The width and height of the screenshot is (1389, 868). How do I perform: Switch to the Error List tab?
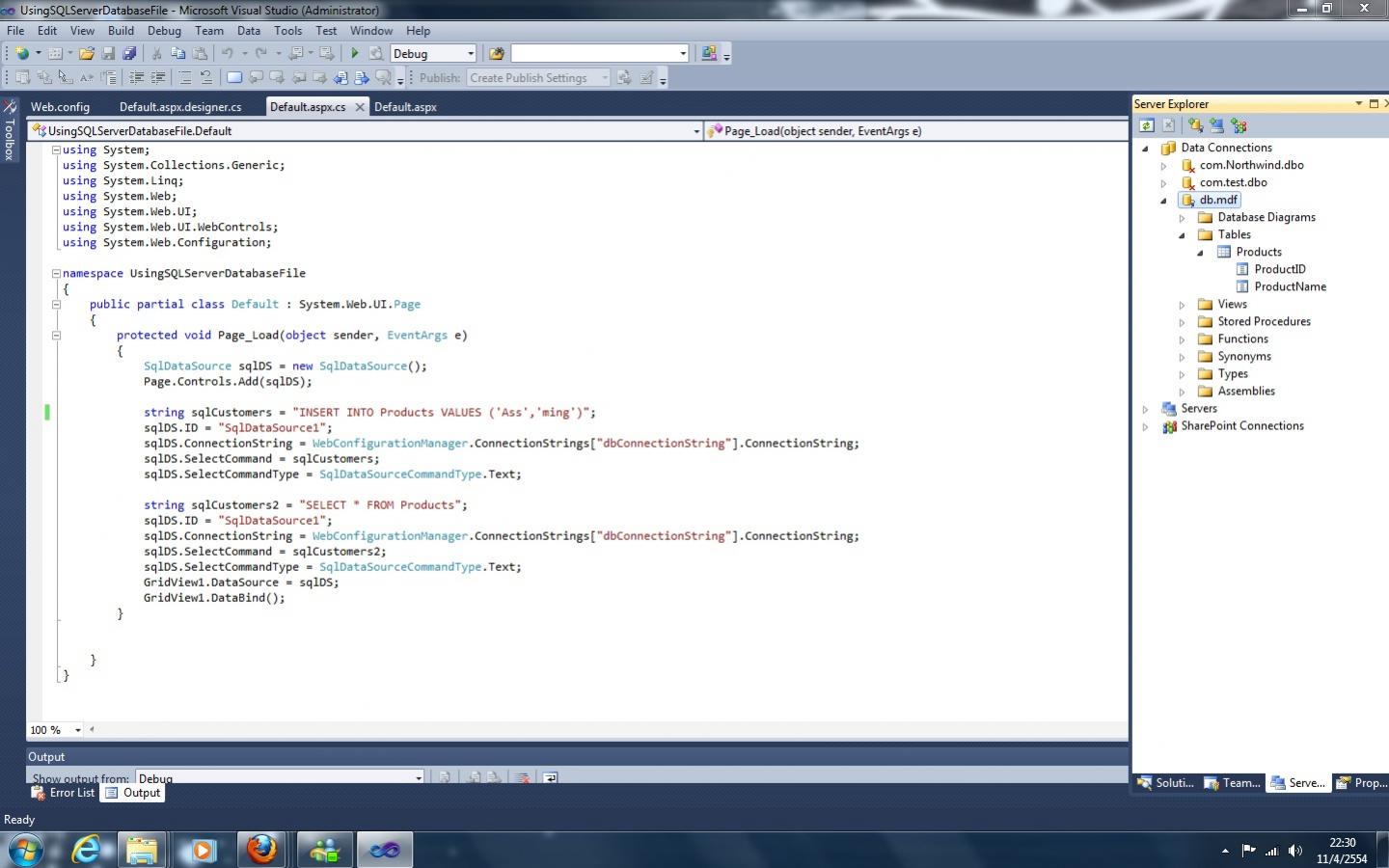click(x=64, y=793)
